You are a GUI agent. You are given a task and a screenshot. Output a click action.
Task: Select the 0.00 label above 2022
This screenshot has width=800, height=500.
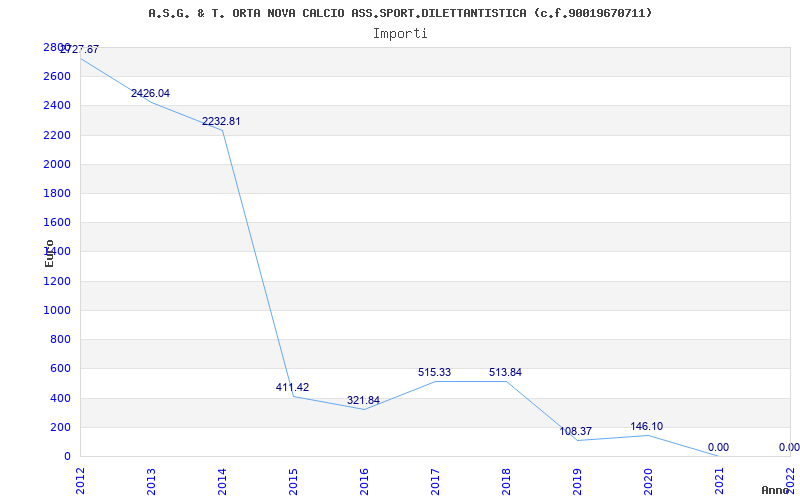pos(789,447)
